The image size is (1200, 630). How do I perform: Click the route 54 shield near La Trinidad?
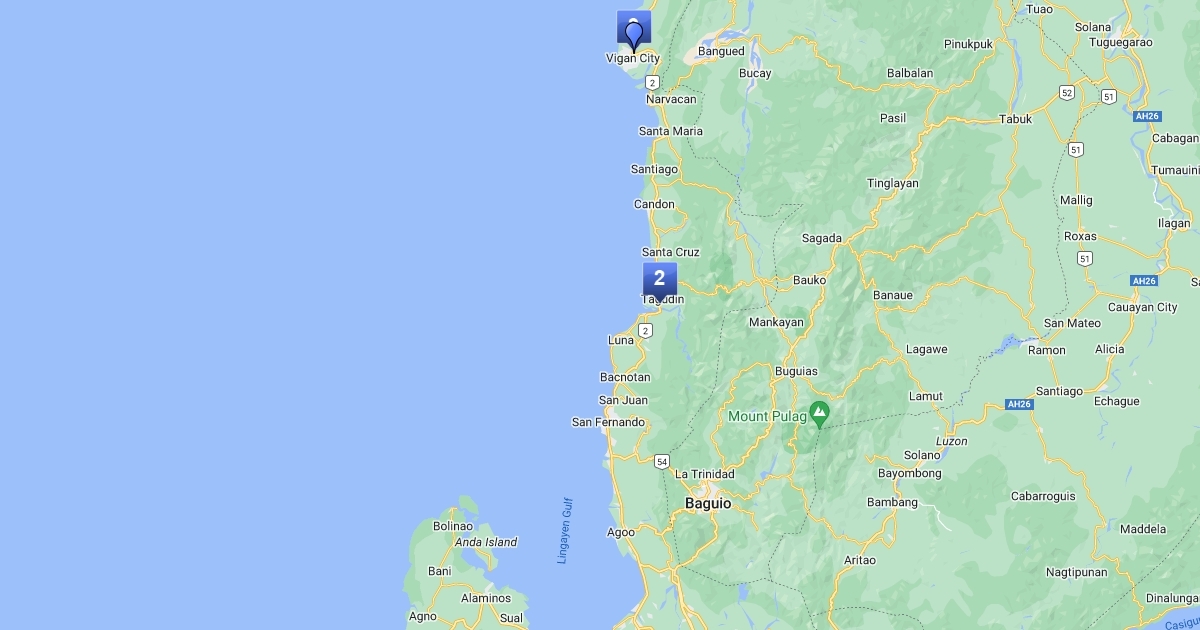662,461
